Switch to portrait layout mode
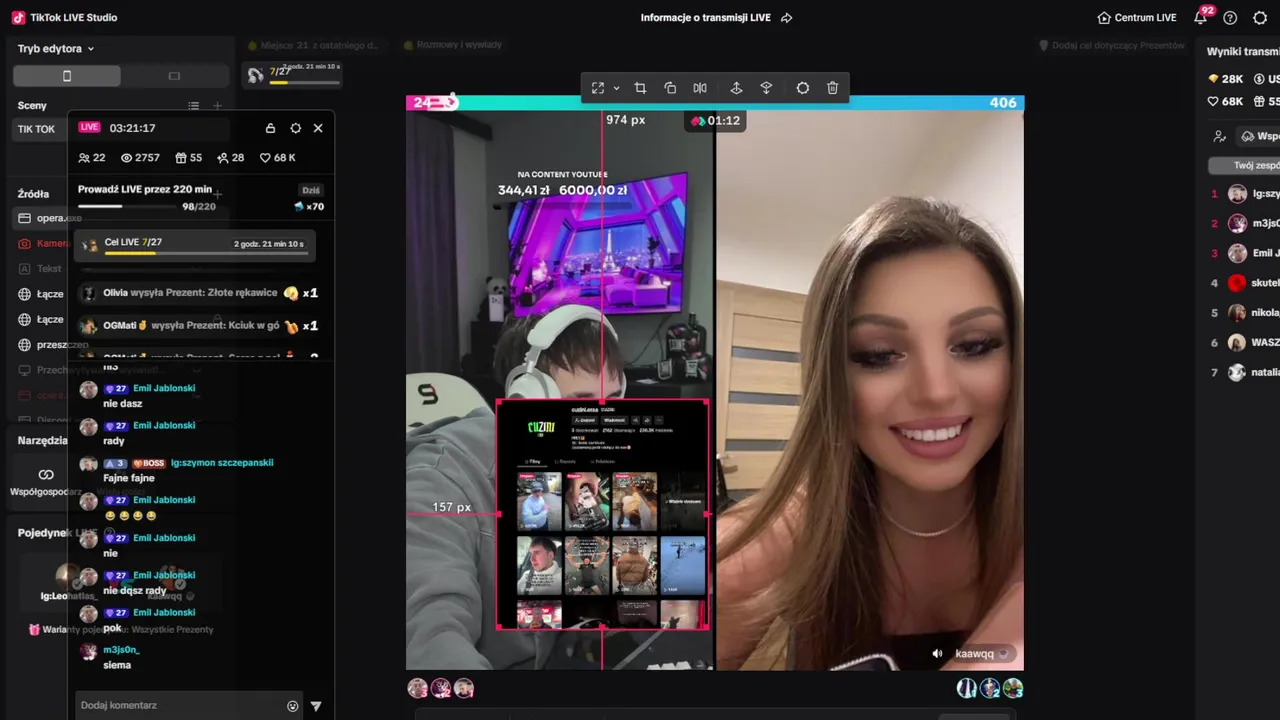1280x720 pixels. [x=67, y=76]
